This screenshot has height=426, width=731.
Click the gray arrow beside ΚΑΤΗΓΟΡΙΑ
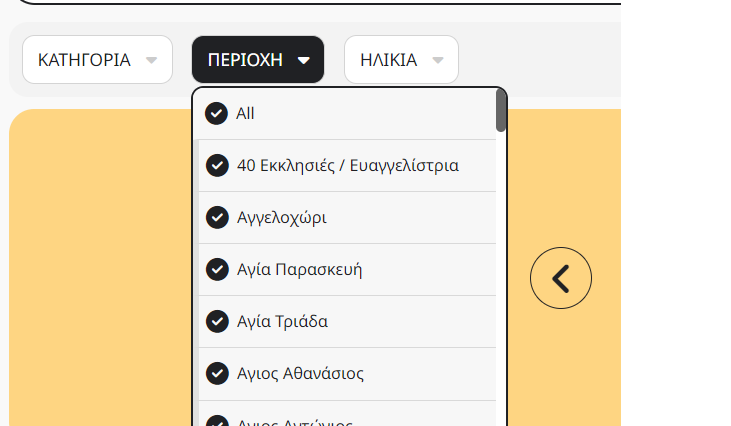(x=152, y=60)
